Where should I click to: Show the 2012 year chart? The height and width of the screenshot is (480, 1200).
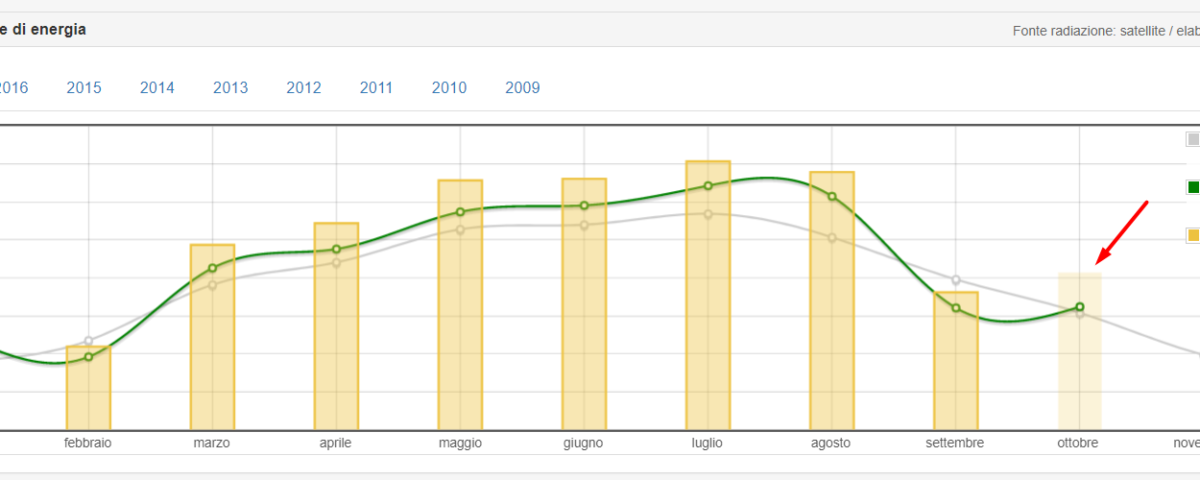tap(303, 88)
